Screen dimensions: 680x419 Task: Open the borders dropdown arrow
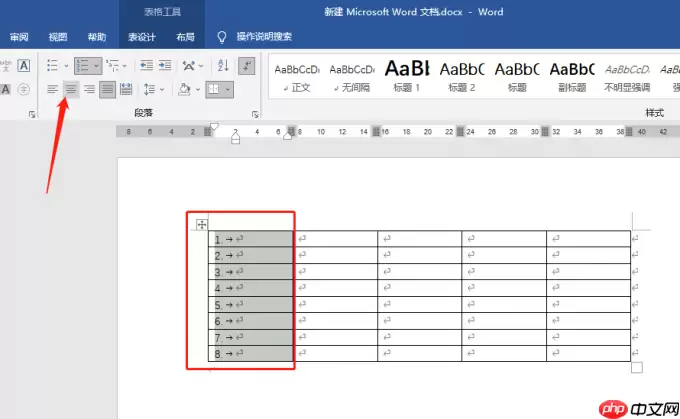[x=228, y=90]
